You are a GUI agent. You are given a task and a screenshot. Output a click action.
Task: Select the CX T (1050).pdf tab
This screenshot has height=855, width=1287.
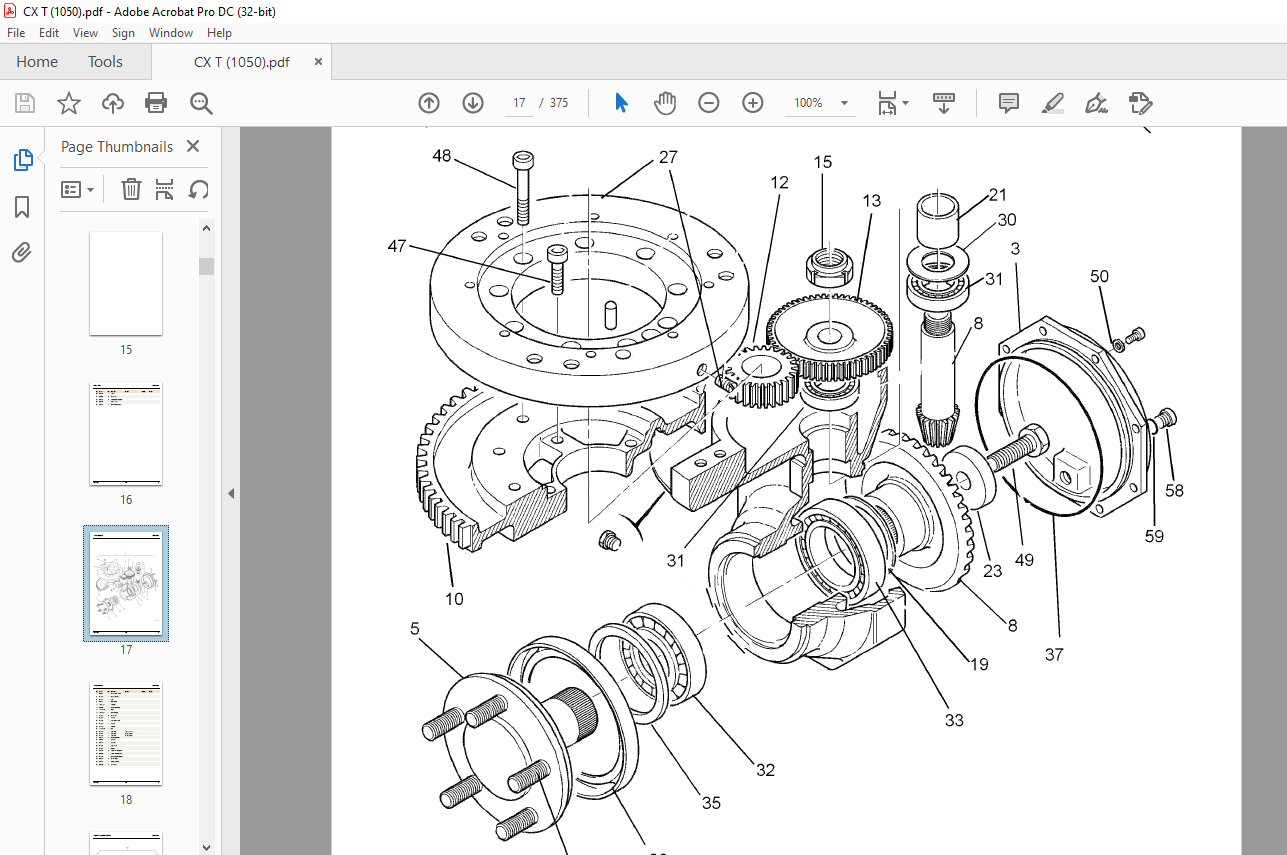point(242,62)
